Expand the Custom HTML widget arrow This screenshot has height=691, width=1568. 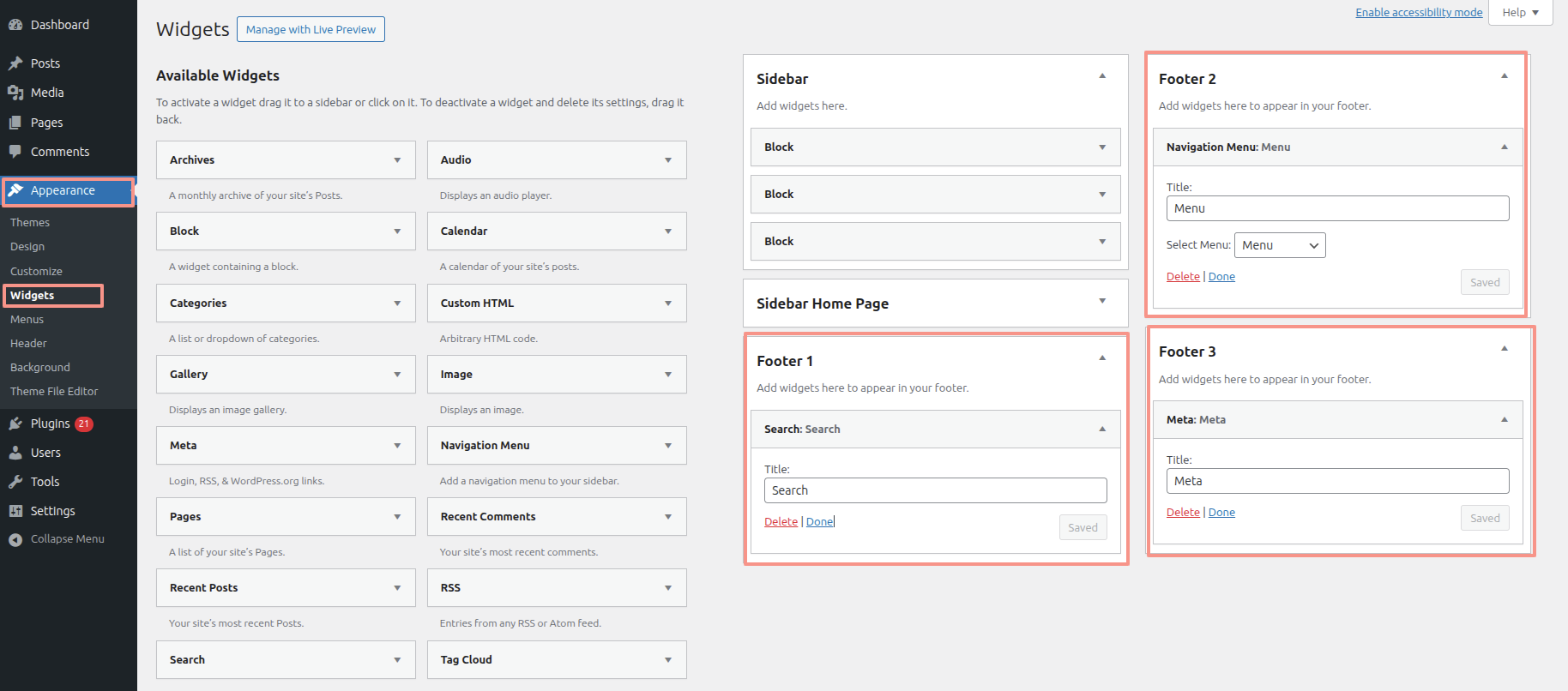click(x=668, y=303)
